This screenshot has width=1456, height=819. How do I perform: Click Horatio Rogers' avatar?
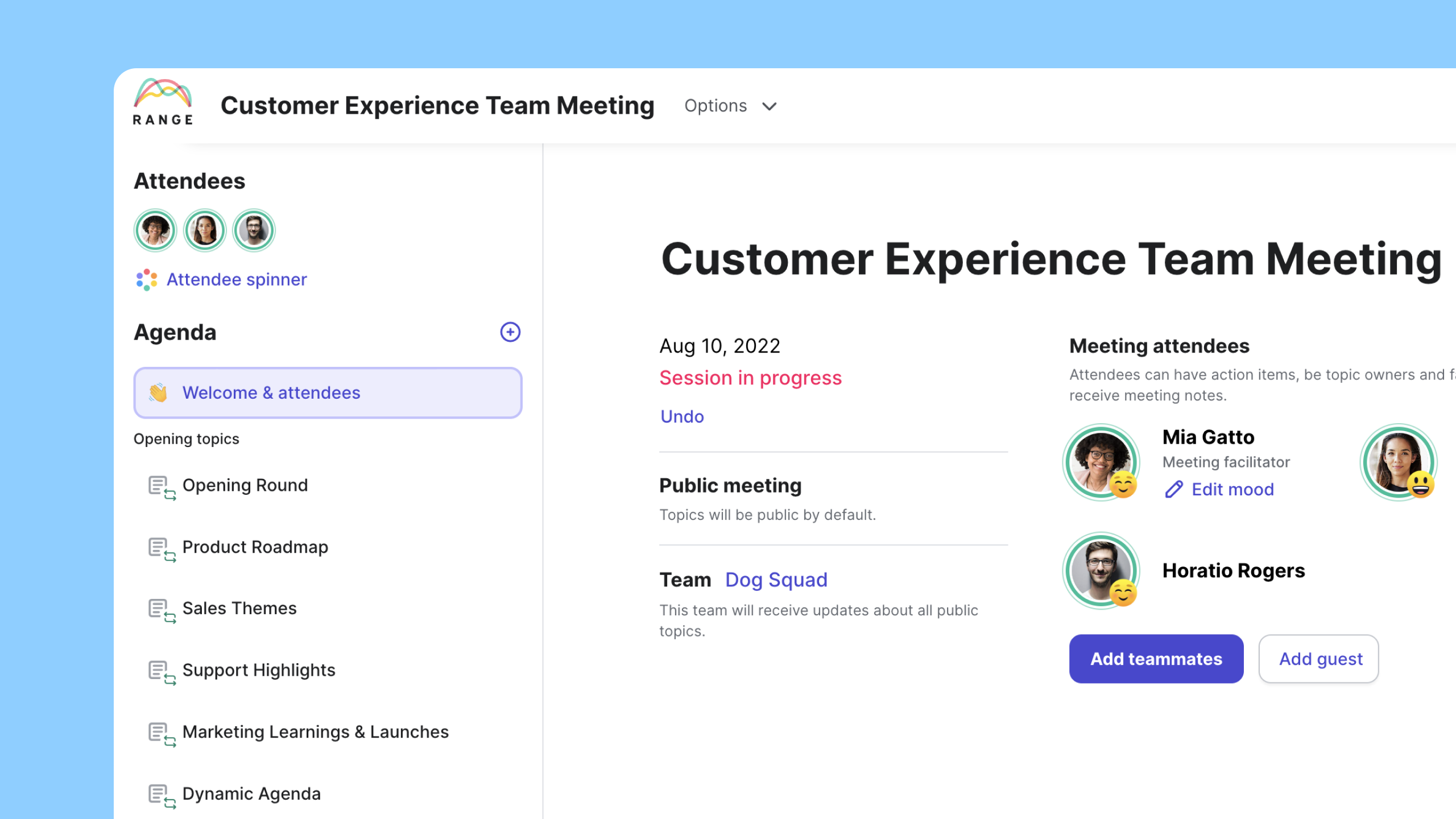pos(1101,570)
